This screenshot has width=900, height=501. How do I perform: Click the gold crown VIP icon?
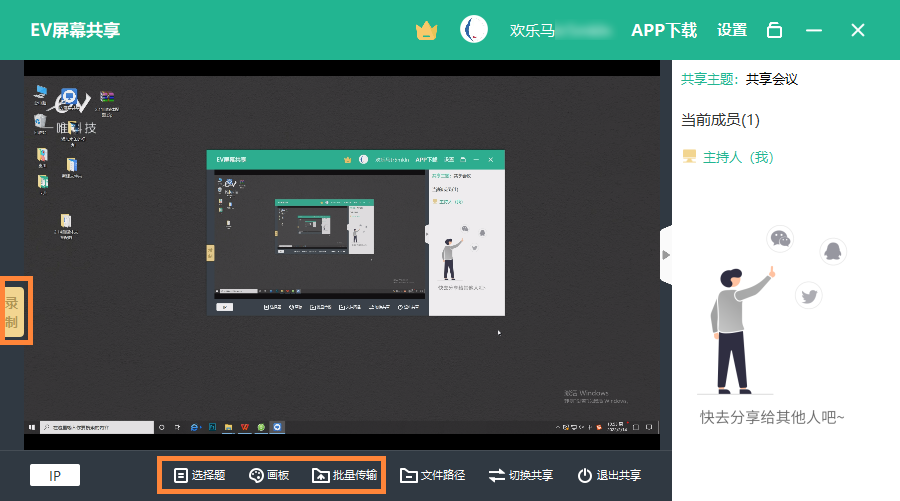(427, 30)
